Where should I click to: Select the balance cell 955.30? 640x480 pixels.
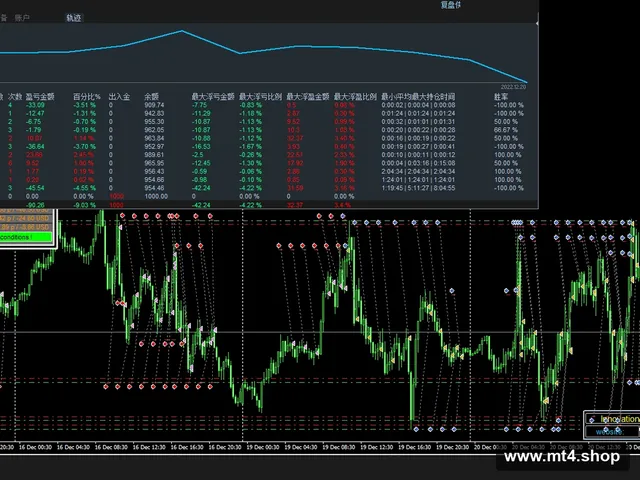point(154,122)
